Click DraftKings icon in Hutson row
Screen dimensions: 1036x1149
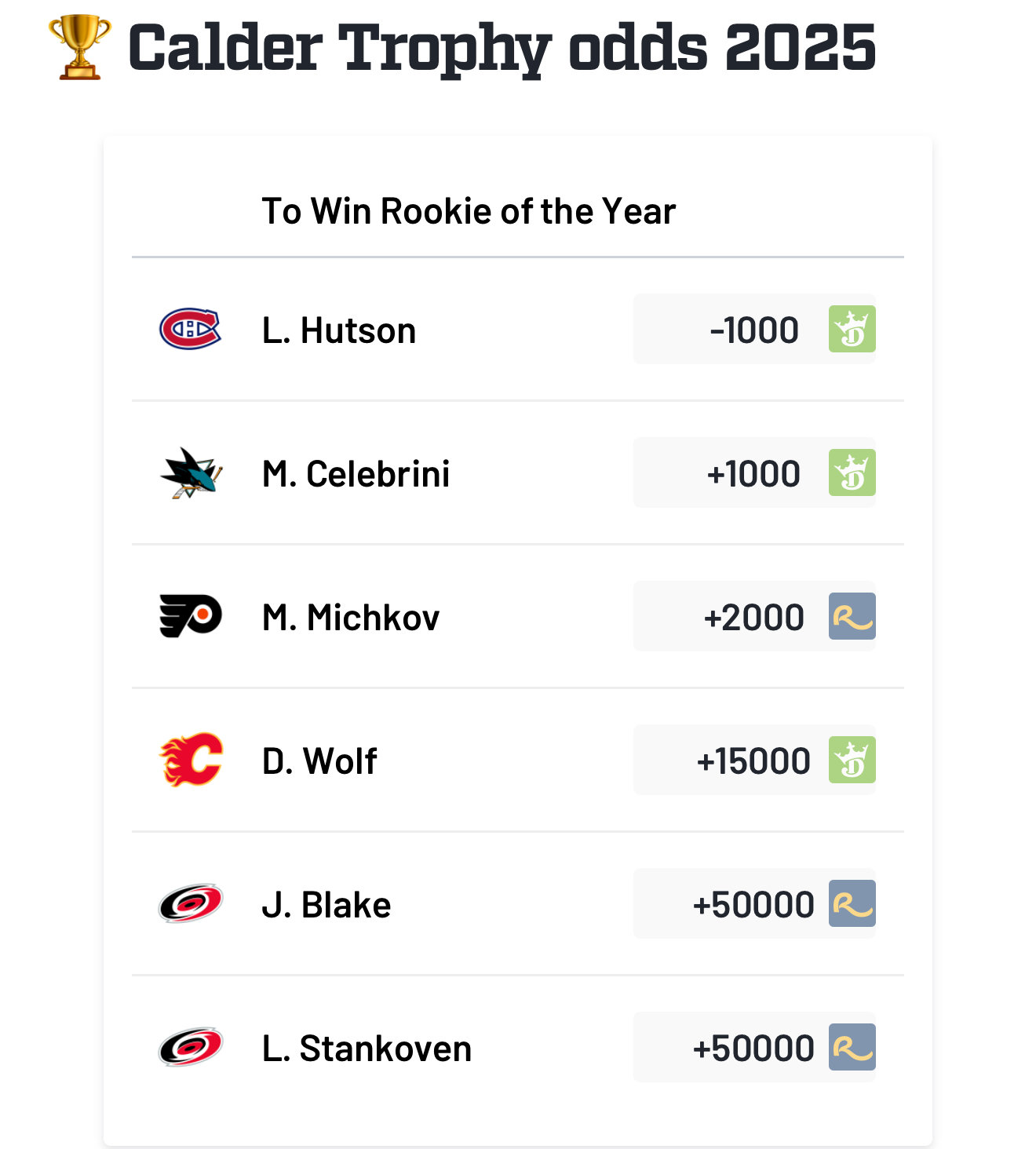852,329
